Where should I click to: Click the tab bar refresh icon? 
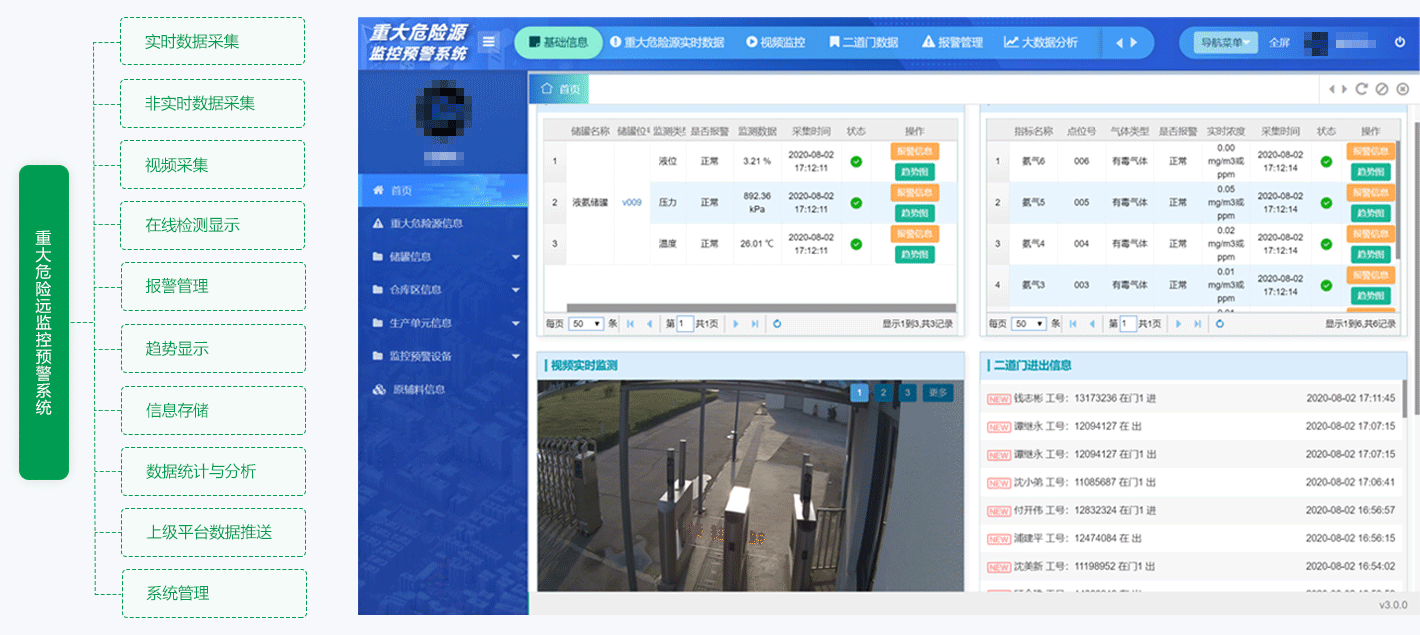(x=1361, y=89)
